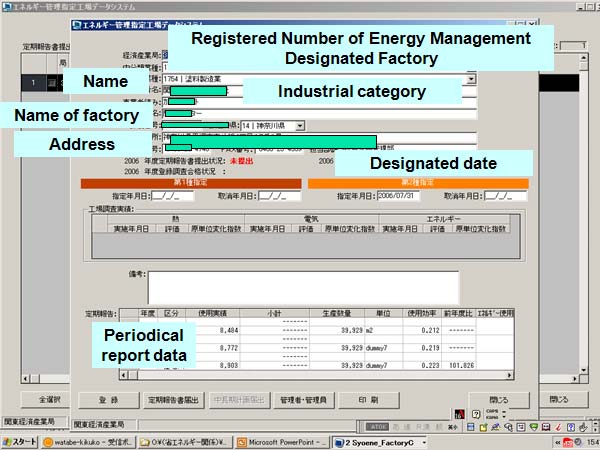This screenshot has height=450, width=600.
Task: Expand the 1764 industry category dropdown
Action: [472, 79]
